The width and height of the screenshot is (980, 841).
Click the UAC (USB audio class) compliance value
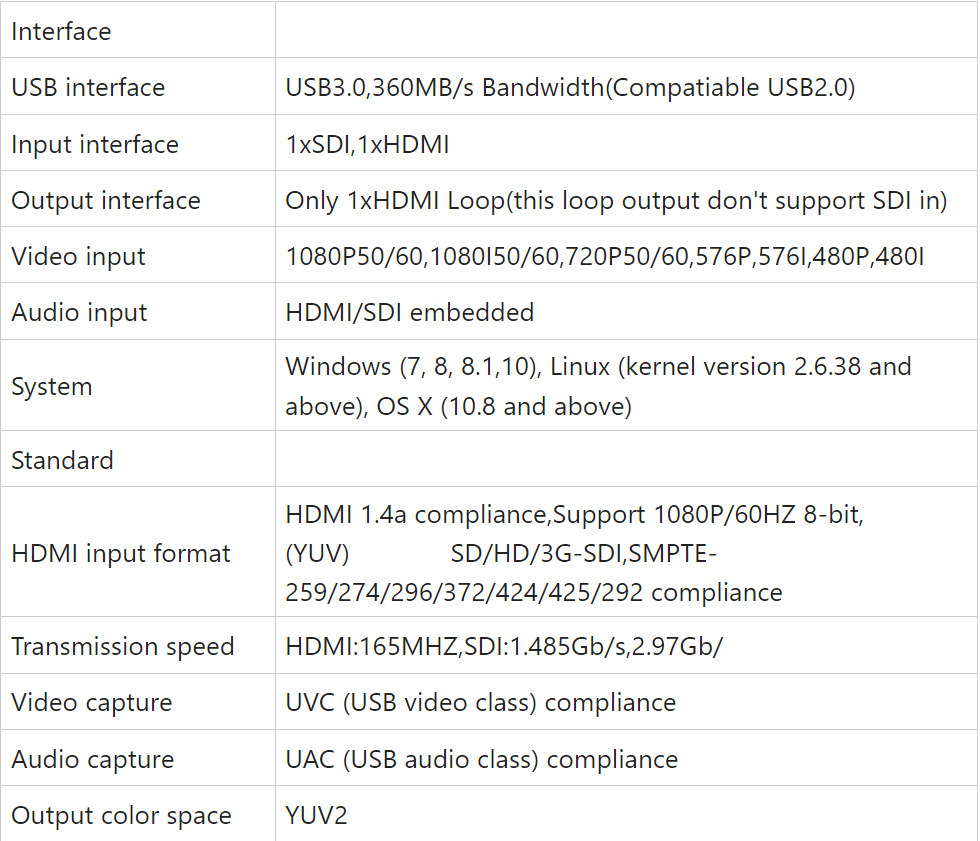coord(482,759)
